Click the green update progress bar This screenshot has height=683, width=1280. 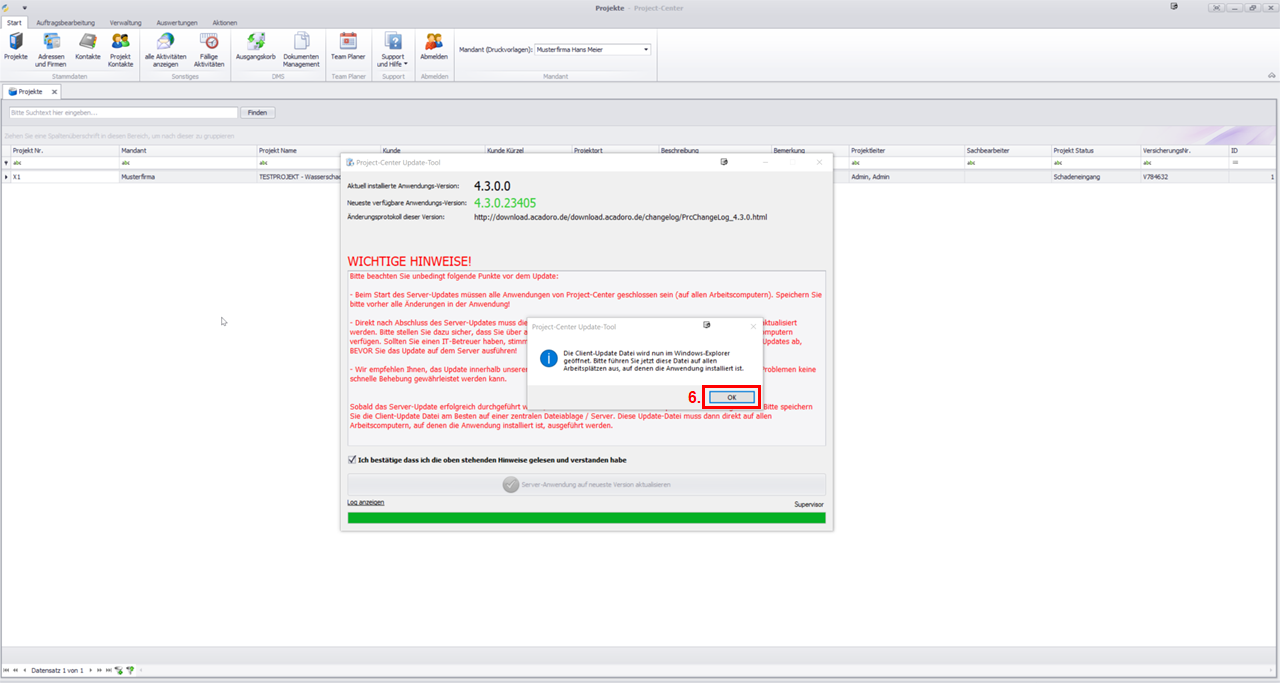pyautogui.click(x=586, y=518)
